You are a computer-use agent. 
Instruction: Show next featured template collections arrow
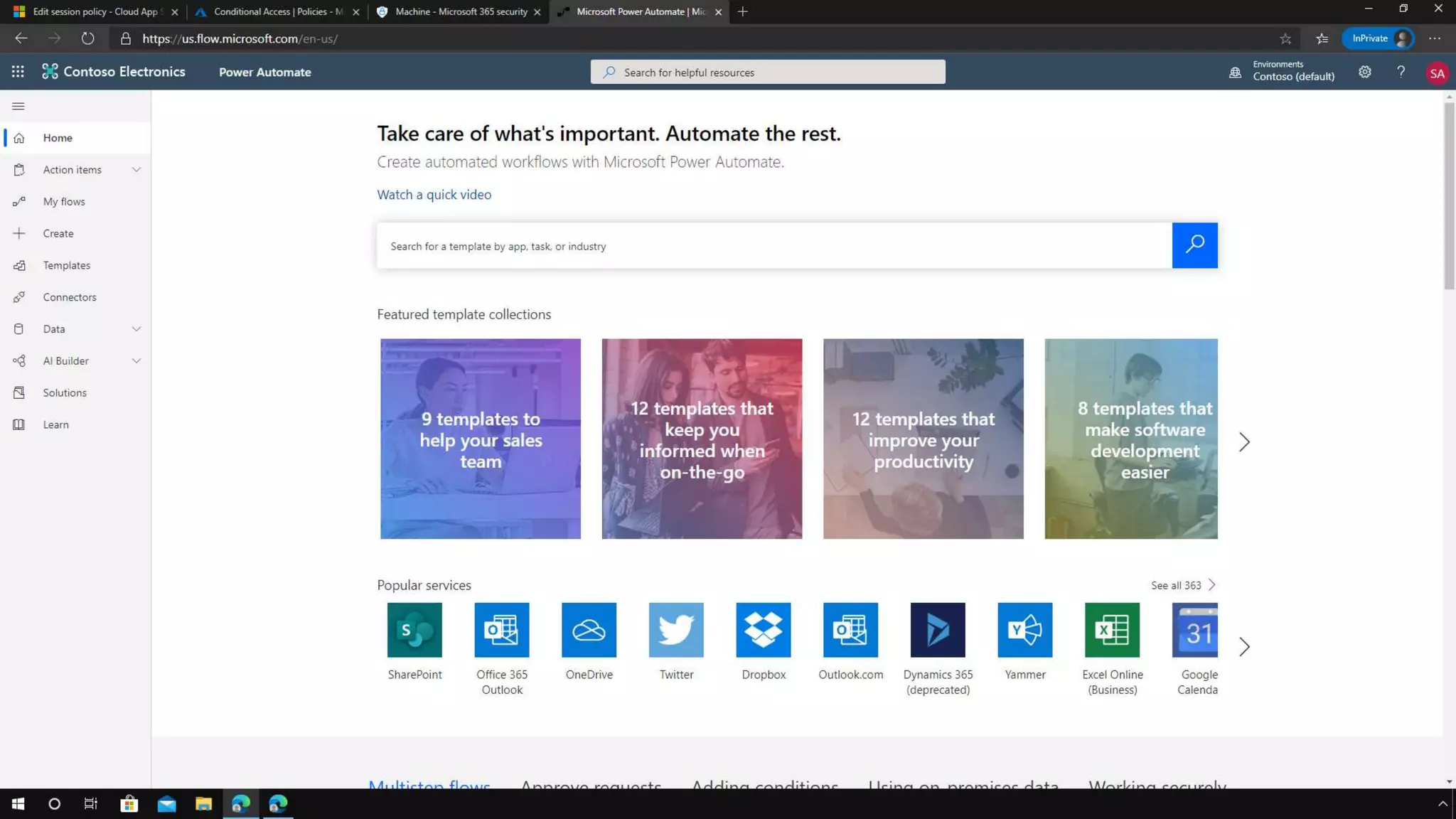pos(1244,441)
